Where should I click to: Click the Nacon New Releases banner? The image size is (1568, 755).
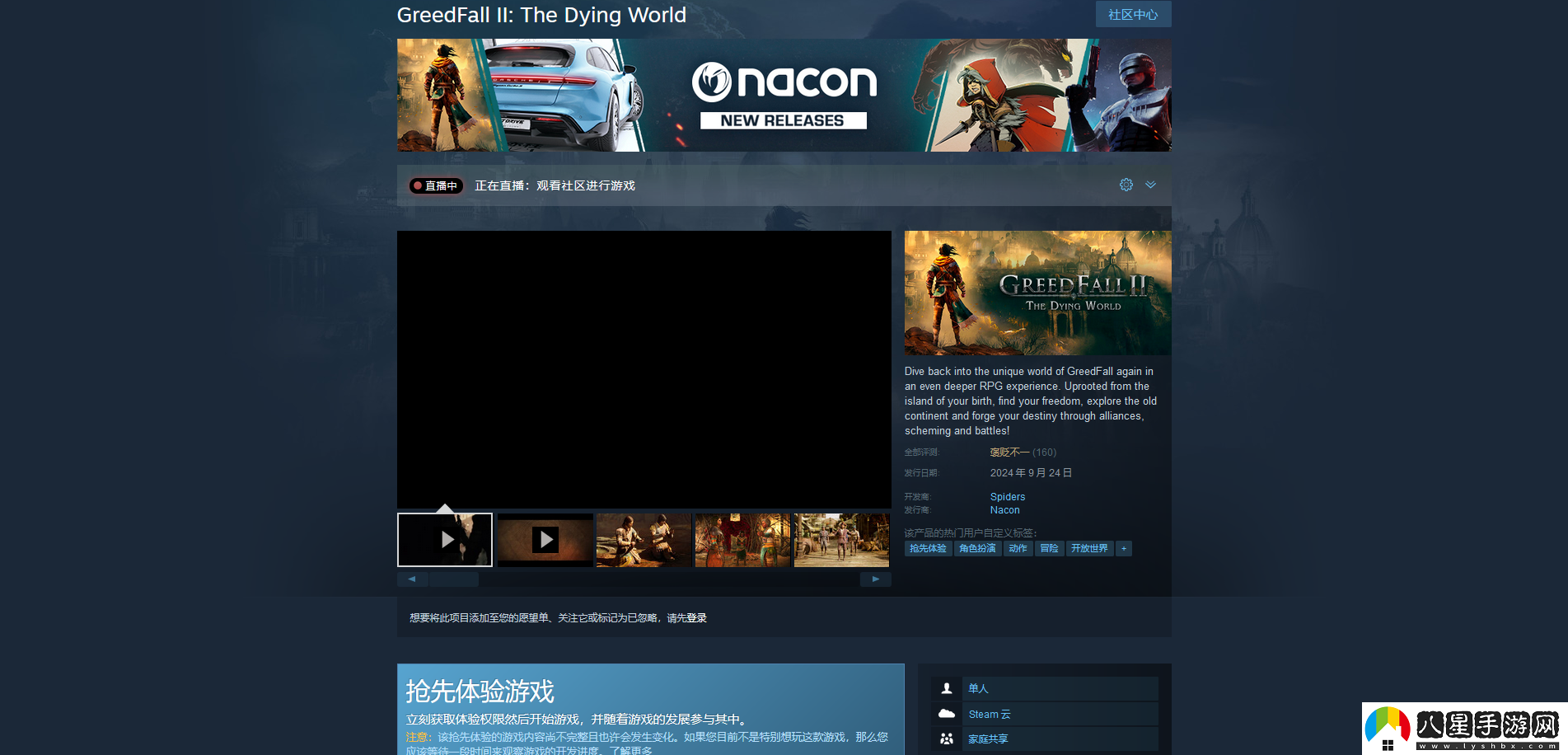tap(784, 95)
